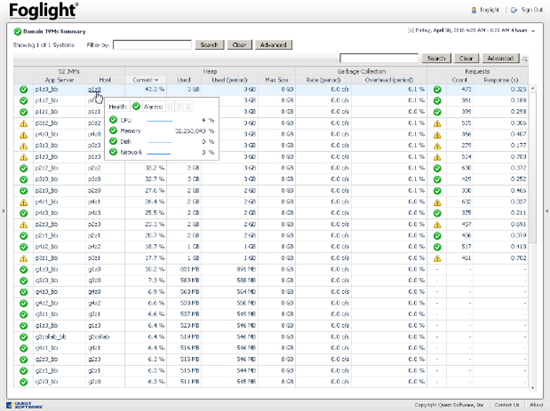Open the p1z0_bb app server link
The height and width of the screenshot is (411, 550).
click(46, 89)
